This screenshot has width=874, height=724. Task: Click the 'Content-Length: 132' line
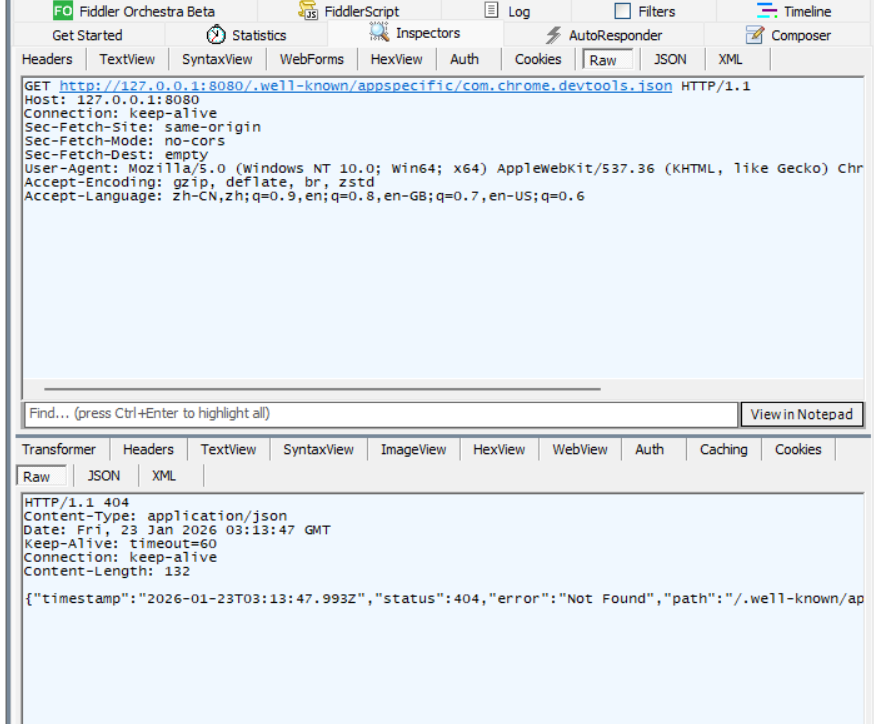pos(107,571)
